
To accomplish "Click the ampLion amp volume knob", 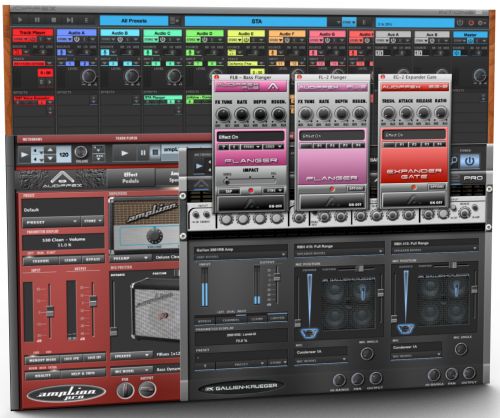I will coord(155,236).
